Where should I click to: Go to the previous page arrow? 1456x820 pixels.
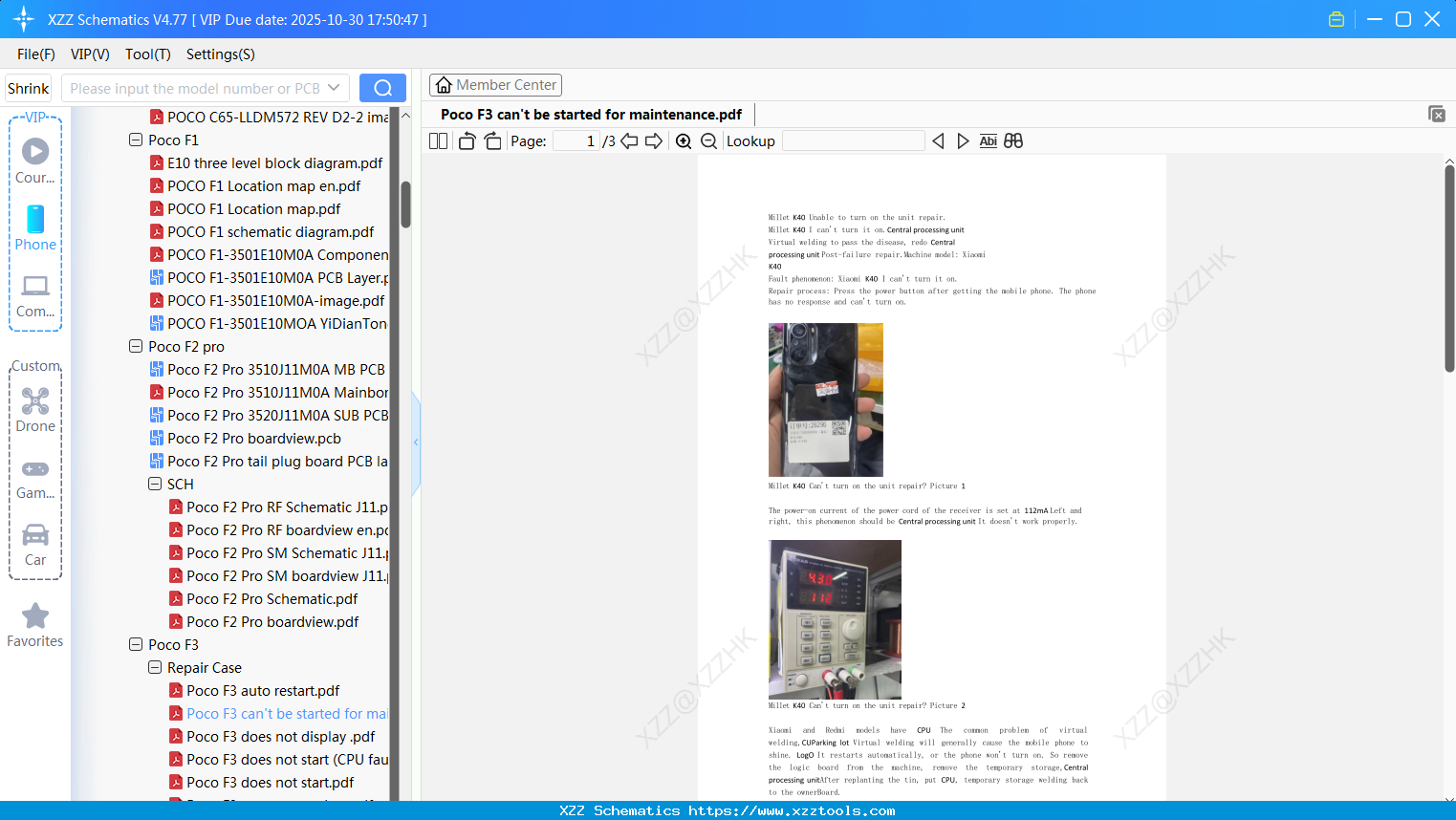point(629,141)
